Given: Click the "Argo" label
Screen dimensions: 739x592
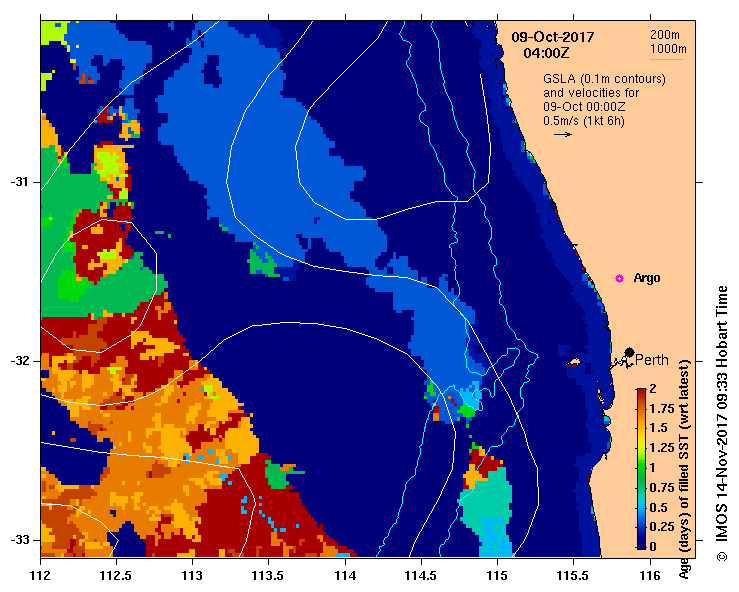Looking at the screenshot, I should [647, 278].
